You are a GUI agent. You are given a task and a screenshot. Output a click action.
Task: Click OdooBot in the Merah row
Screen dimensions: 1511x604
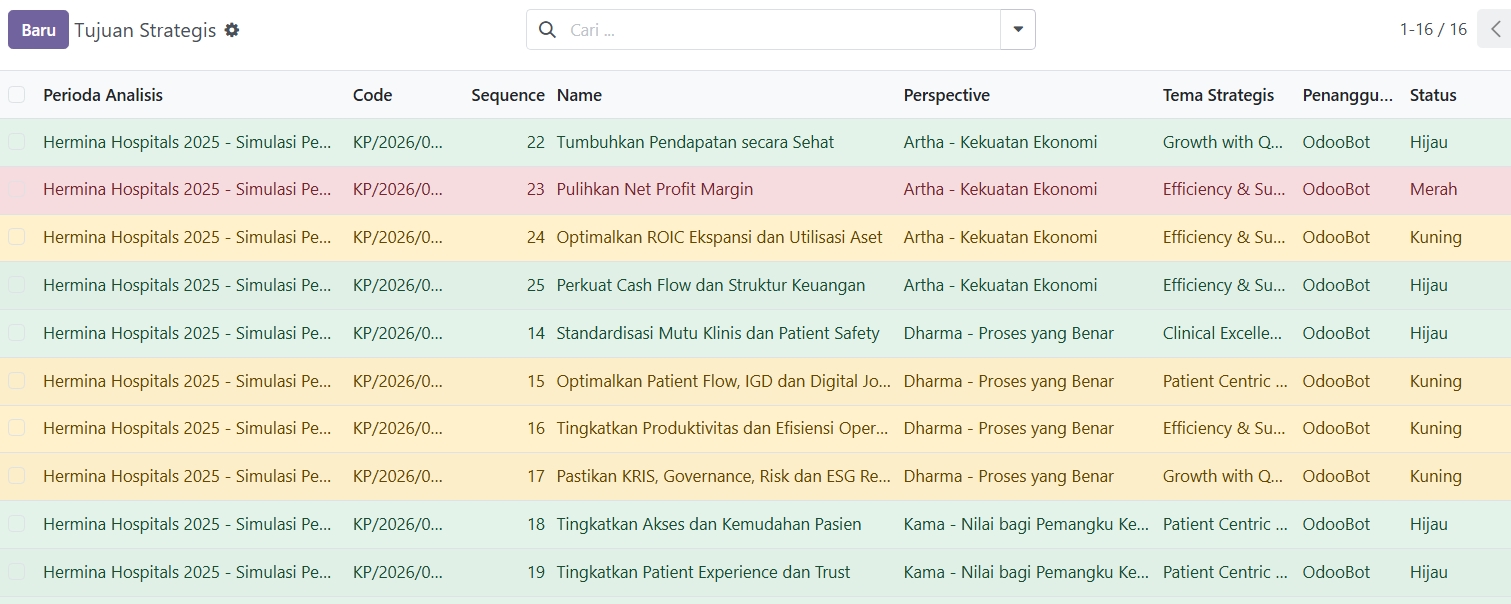[x=1336, y=189]
